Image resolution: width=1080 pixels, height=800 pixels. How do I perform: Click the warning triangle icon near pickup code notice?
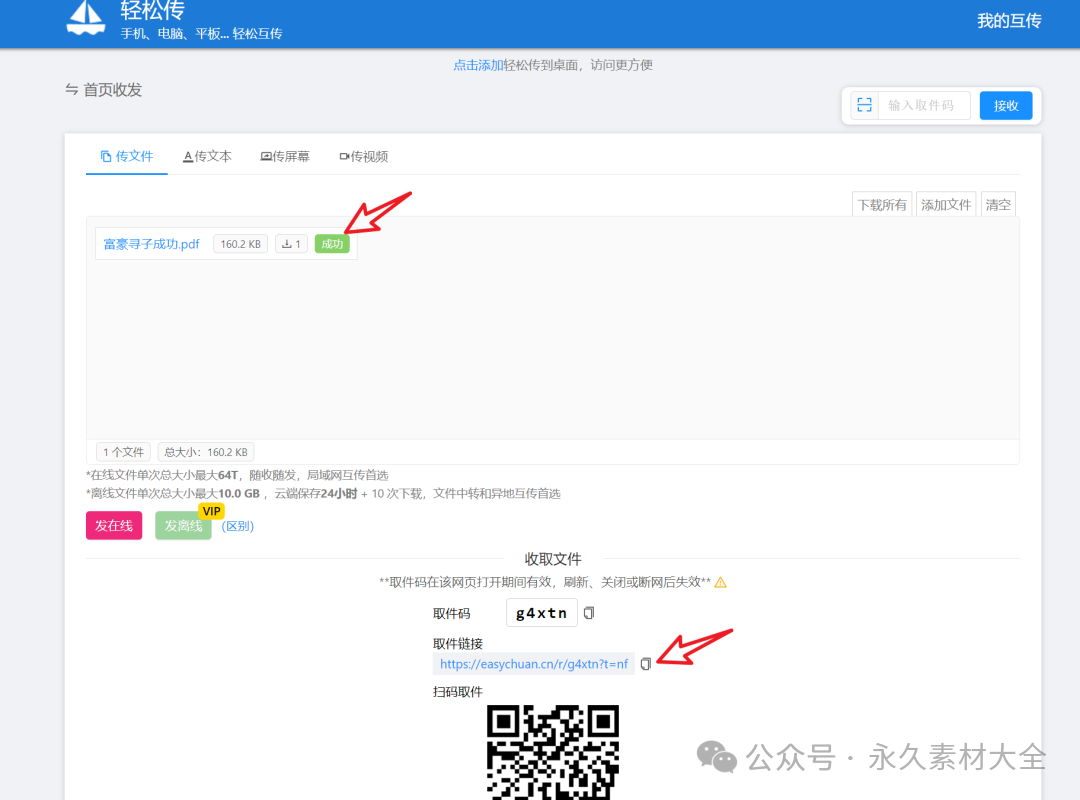(720, 581)
